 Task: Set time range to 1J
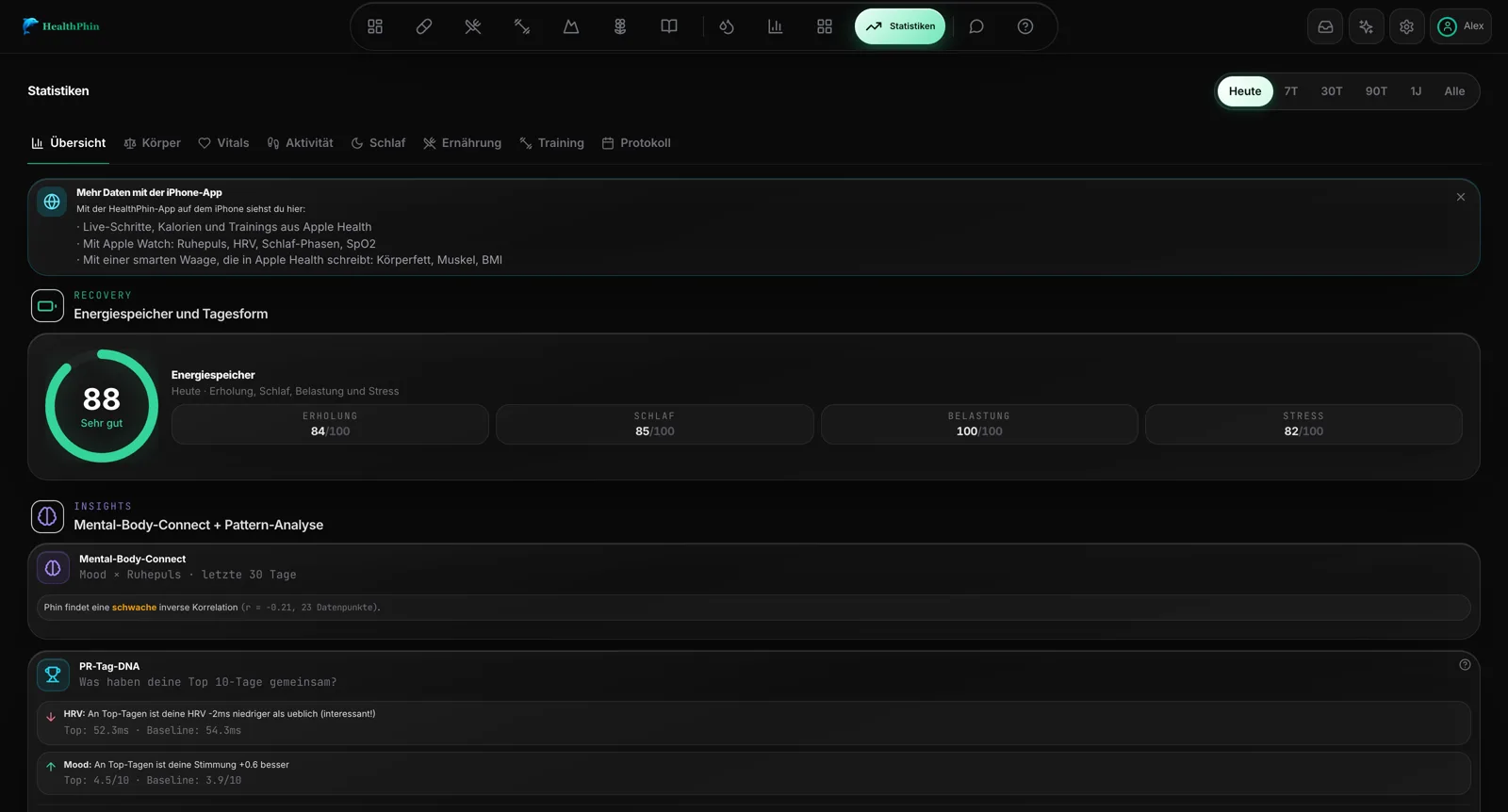(1416, 91)
